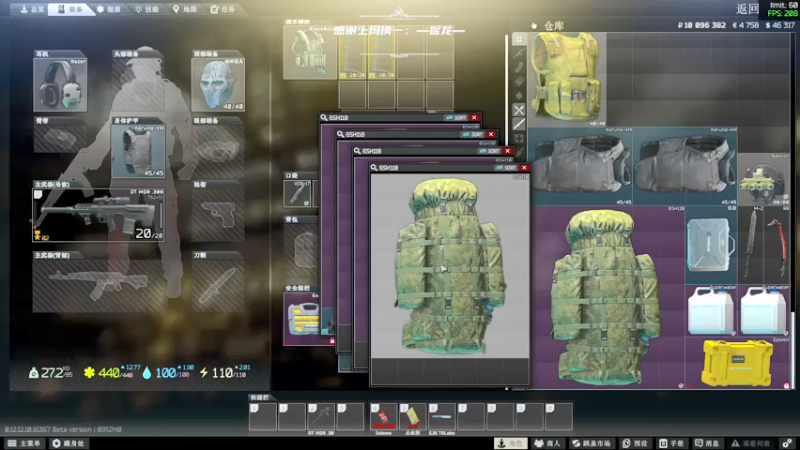Select the M-2 sword in stash
800x450 pixels.
(751, 245)
